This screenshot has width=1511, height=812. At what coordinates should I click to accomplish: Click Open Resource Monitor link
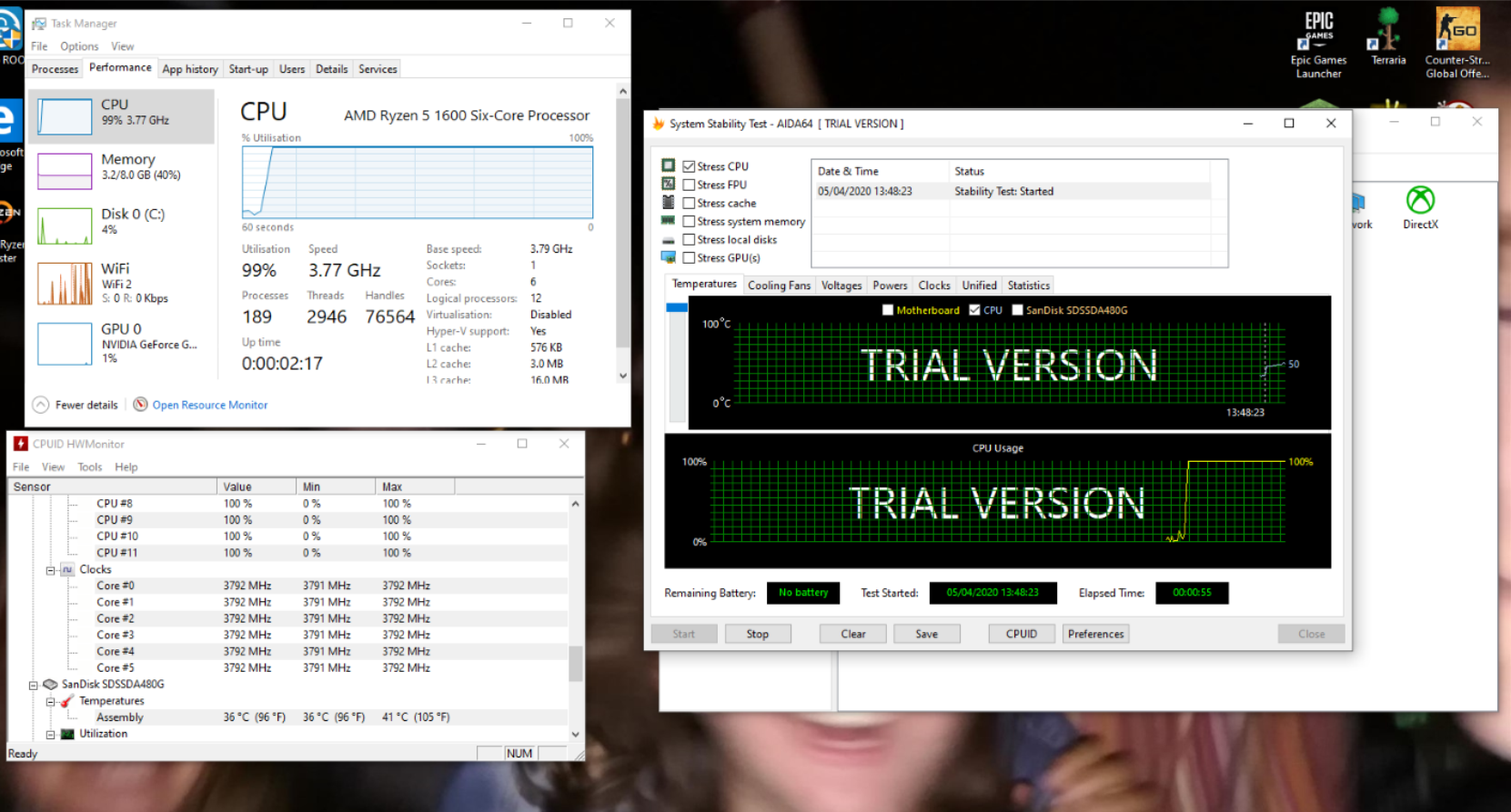(x=210, y=406)
